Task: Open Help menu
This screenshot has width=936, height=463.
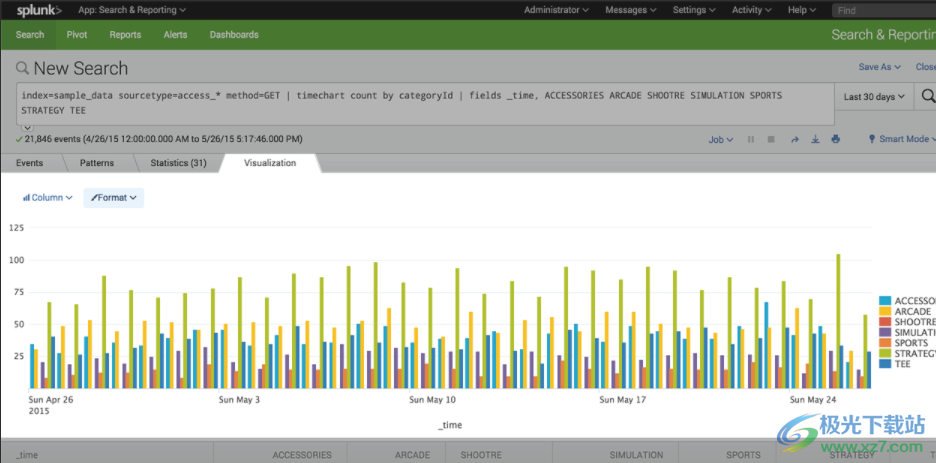Action: pyautogui.click(x=801, y=10)
